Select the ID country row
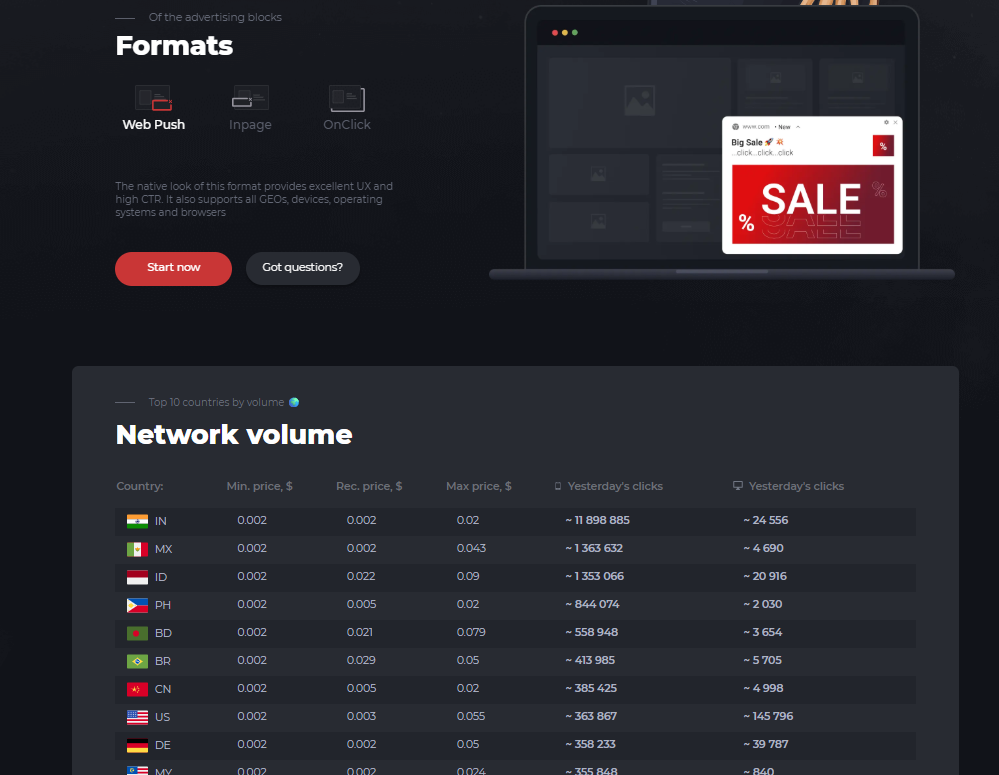 click(515, 577)
